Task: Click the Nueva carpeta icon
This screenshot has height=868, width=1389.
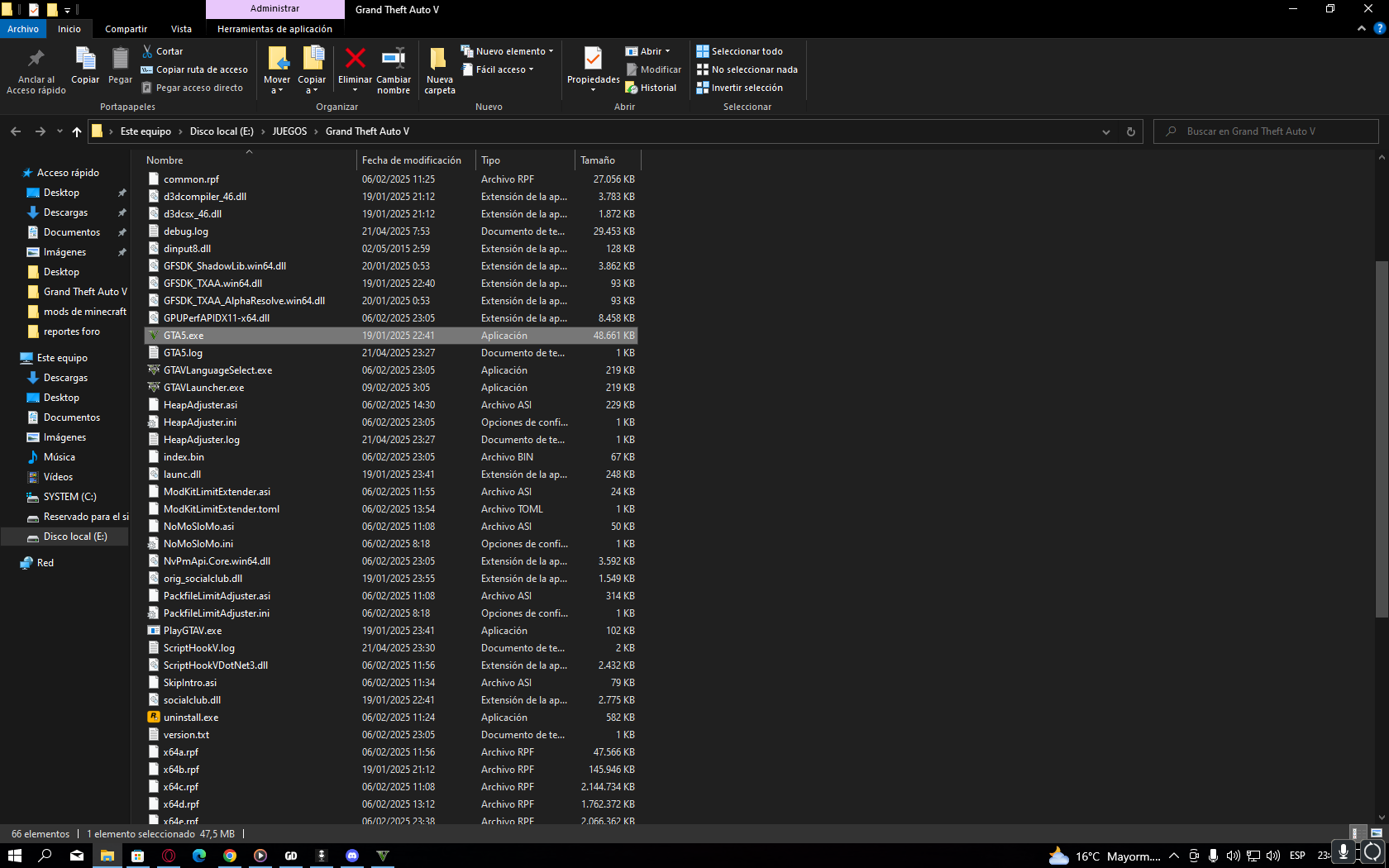Action: click(x=439, y=60)
